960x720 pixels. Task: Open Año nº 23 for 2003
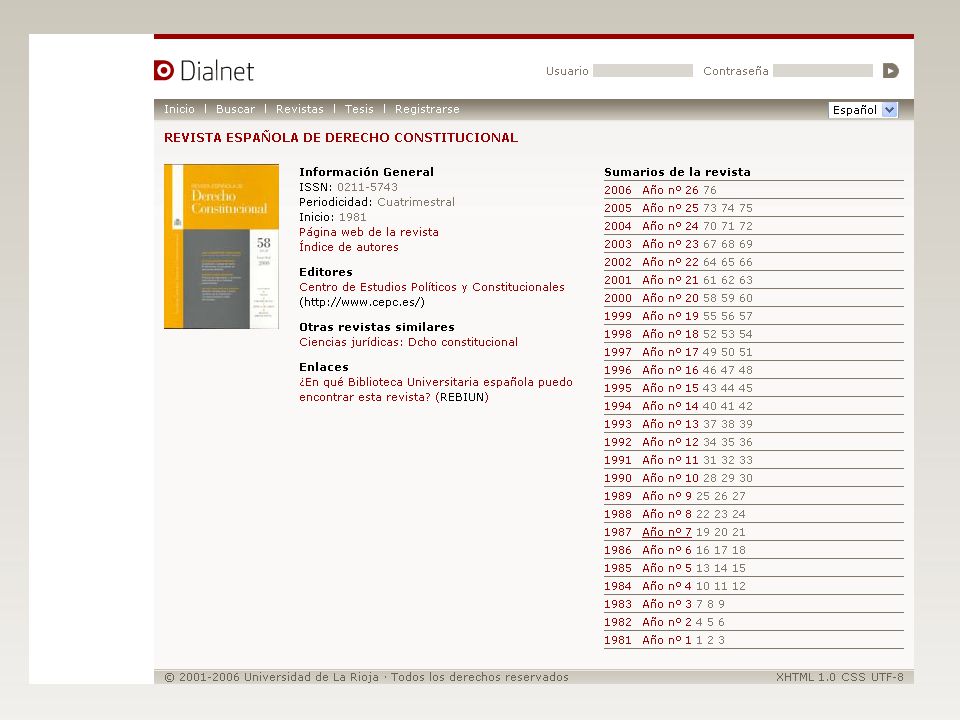[x=670, y=244]
